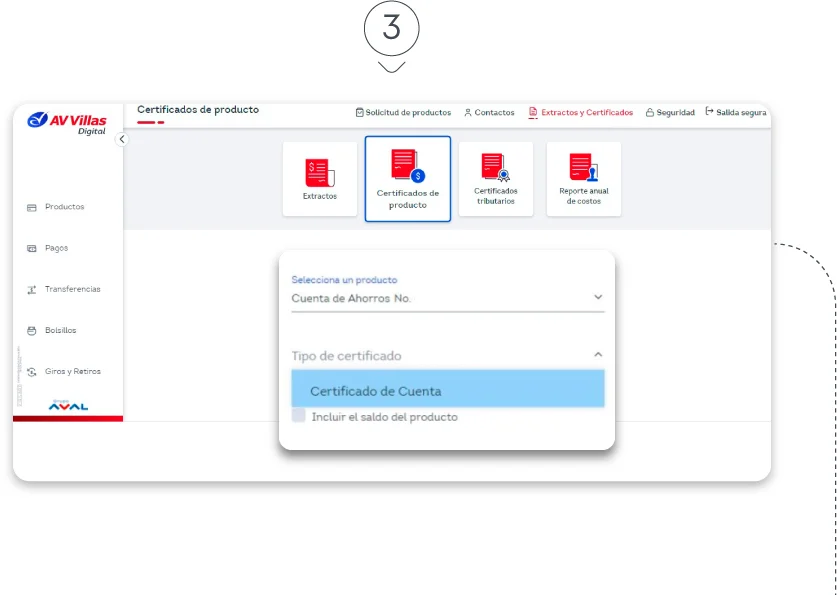Enable Incluir el saldo del producto
837x595 pixels.
296,417
